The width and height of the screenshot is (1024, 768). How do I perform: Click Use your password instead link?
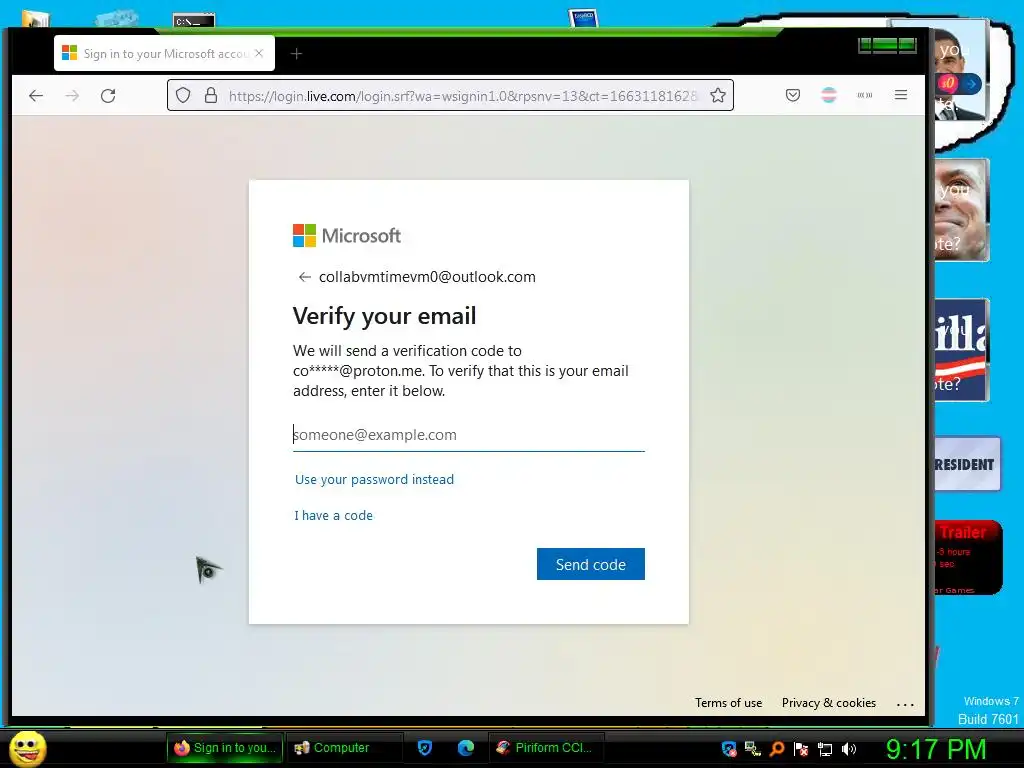click(x=374, y=479)
